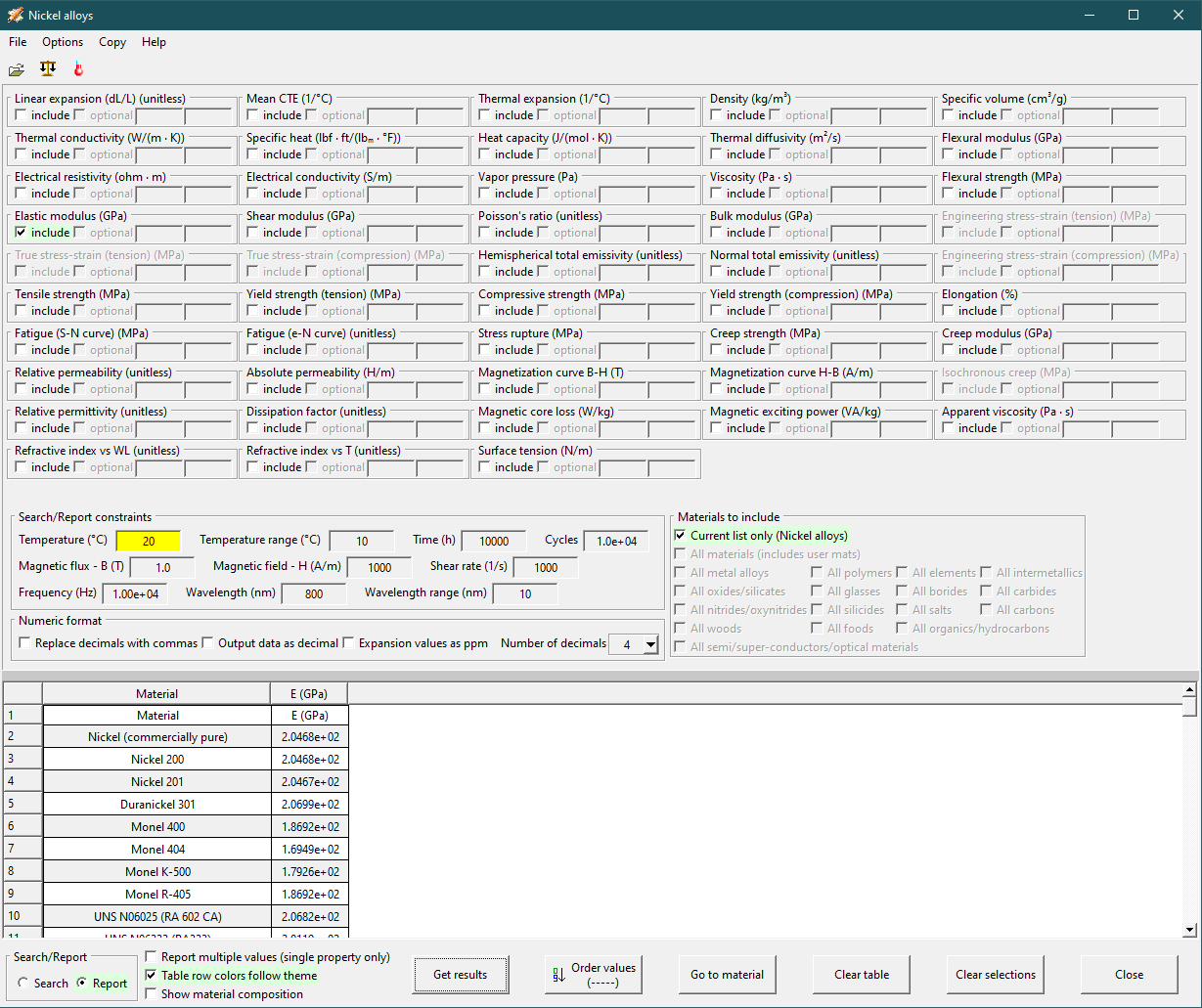This screenshot has width=1202, height=1008.
Task: Click the Clear selections button
Action: [996, 975]
